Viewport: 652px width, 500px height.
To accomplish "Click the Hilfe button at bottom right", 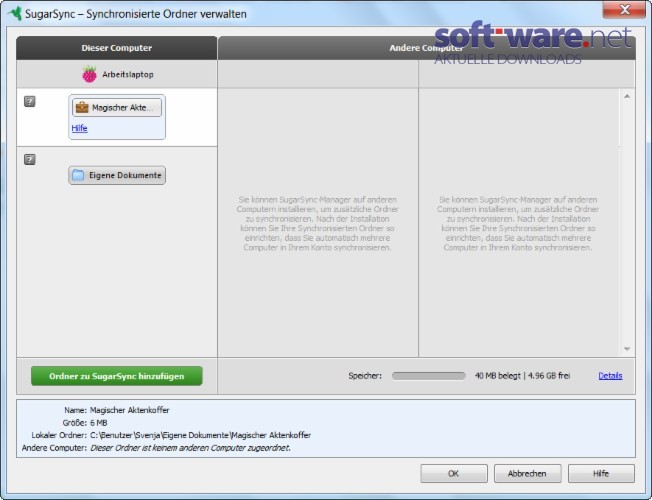I will (x=601, y=473).
